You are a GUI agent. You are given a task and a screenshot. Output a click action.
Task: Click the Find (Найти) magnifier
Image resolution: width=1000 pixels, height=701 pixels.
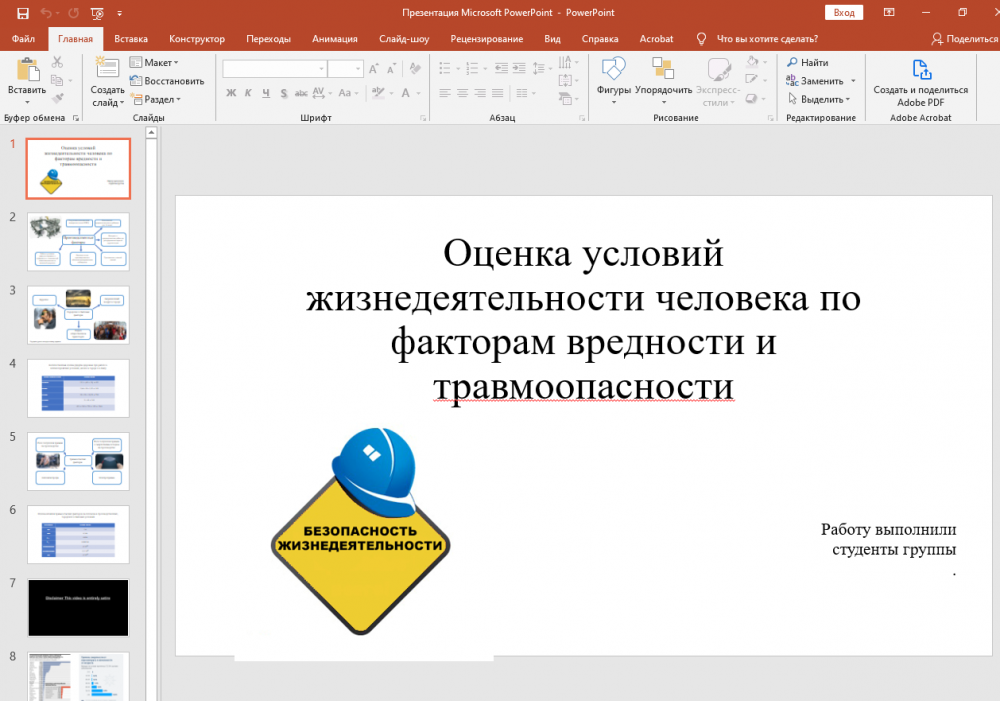(x=794, y=63)
